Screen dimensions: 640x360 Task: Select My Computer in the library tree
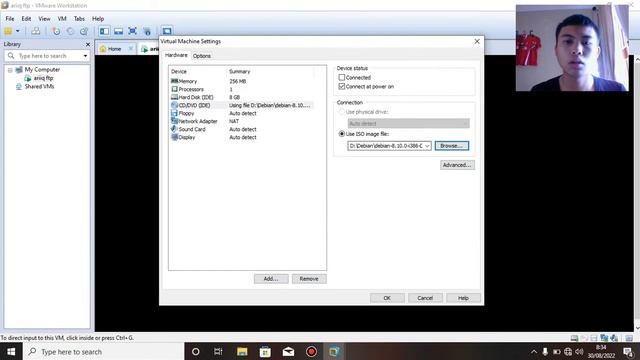coord(42,70)
